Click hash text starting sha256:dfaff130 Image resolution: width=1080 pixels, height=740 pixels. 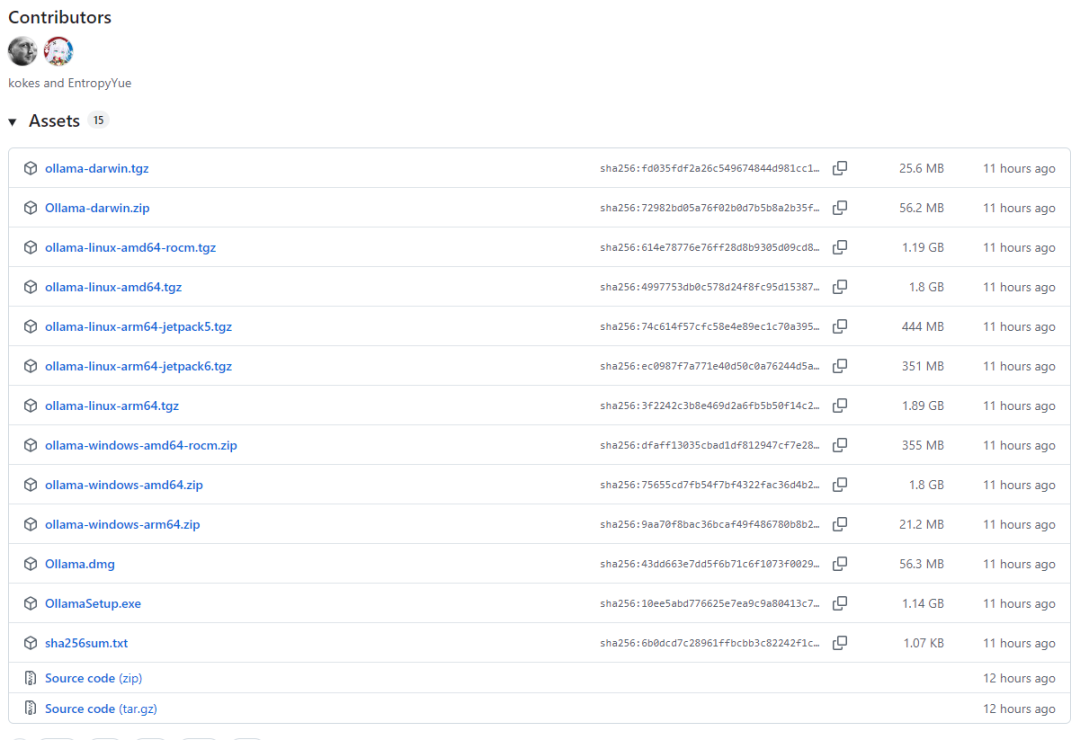click(709, 445)
